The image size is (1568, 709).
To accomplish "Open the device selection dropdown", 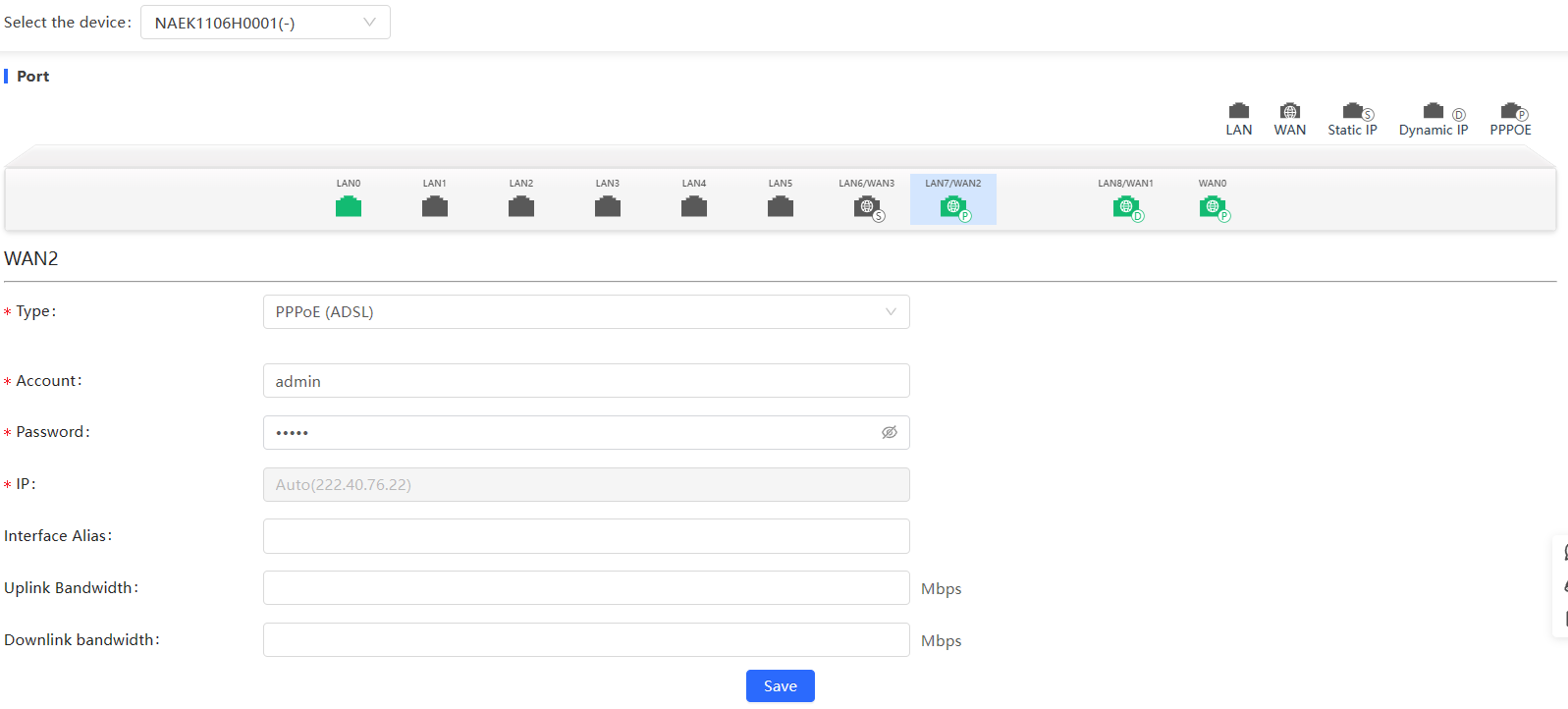I will (x=265, y=23).
